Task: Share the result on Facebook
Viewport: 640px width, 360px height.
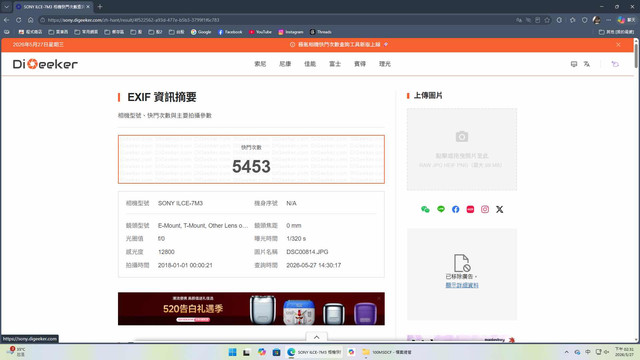Action: tap(456, 209)
